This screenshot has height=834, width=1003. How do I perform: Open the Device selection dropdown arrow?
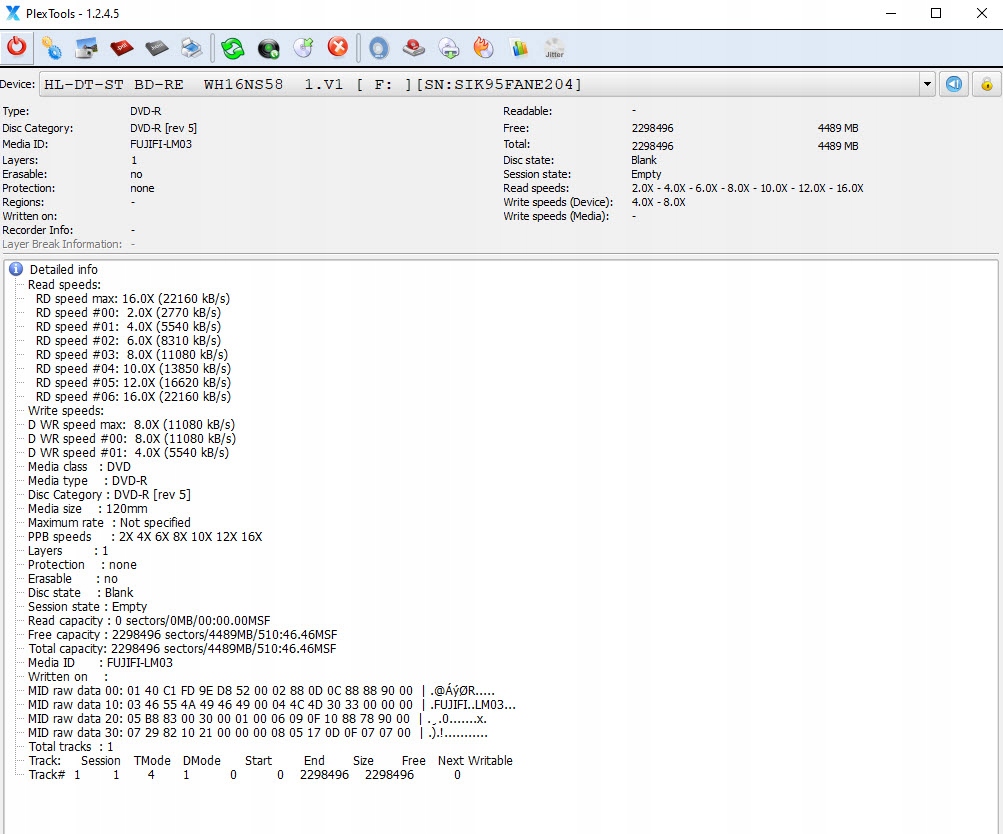(927, 84)
